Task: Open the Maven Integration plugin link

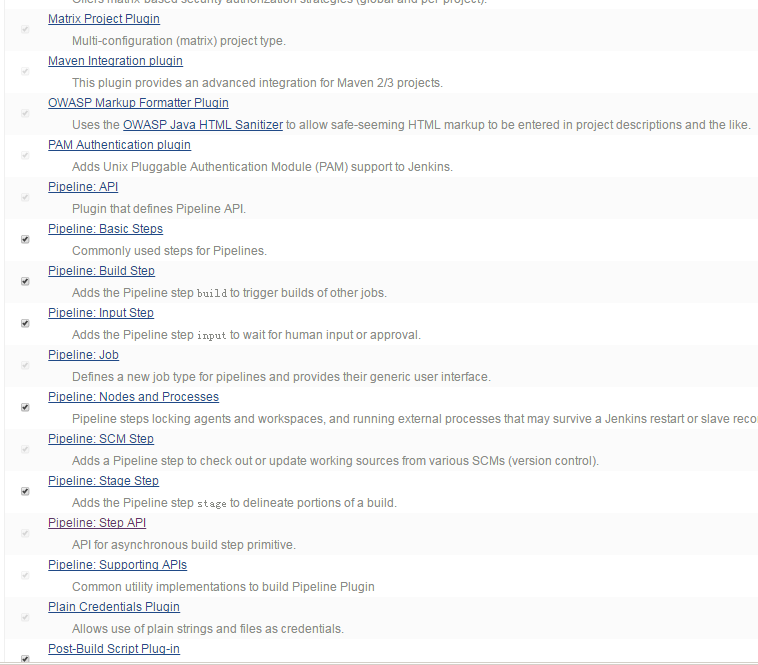Action: [116, 61]
